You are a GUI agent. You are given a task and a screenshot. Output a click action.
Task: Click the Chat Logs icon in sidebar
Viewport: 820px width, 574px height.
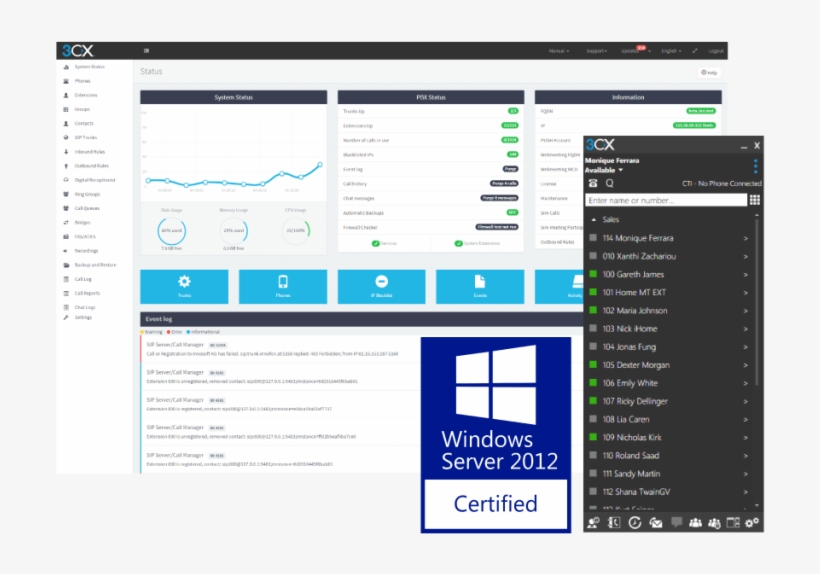[x=66, y=307]
